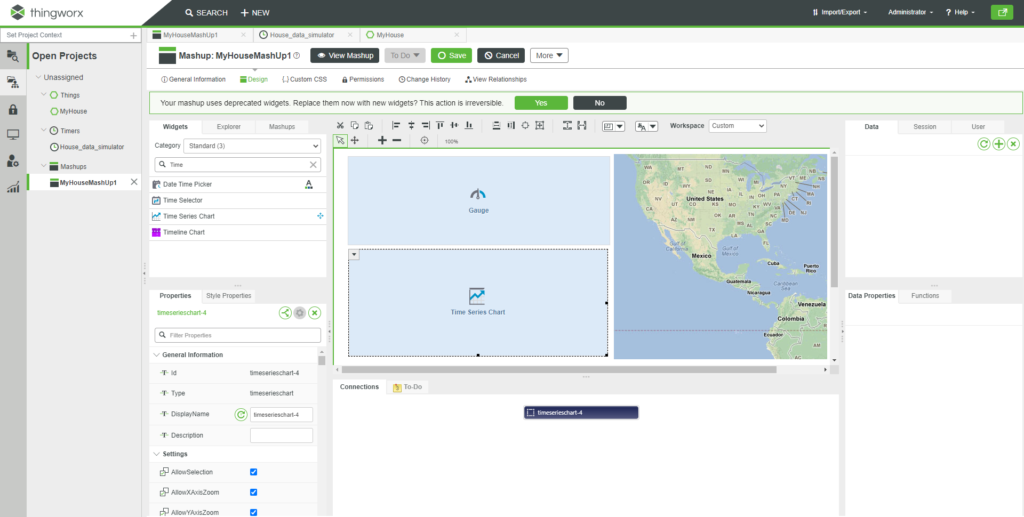
Task: Click the View Mashup button
Action: click(345, 55)
